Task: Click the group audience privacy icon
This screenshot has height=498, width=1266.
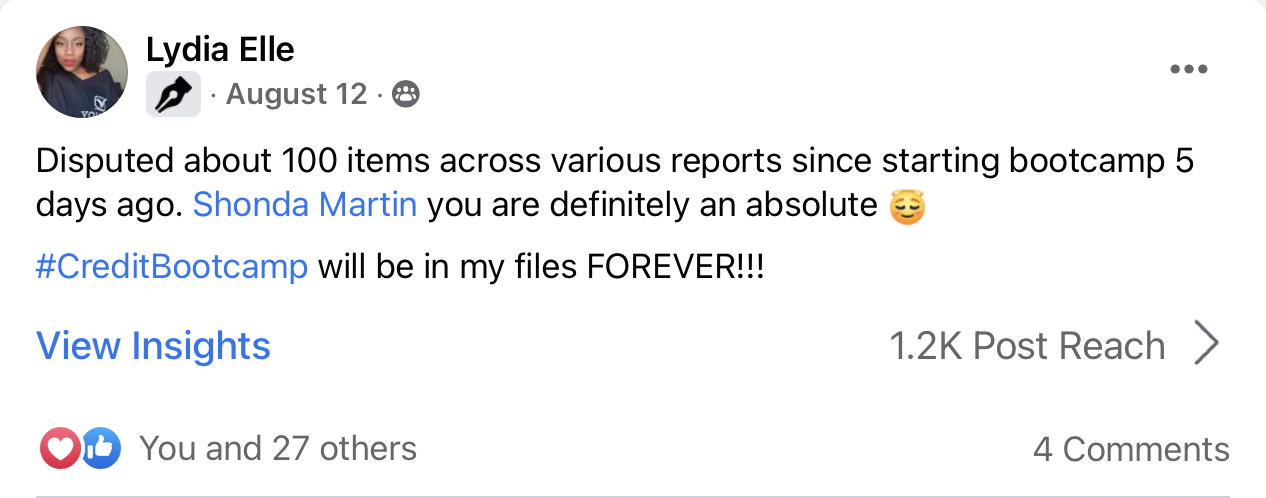Action: coord(405,95)
